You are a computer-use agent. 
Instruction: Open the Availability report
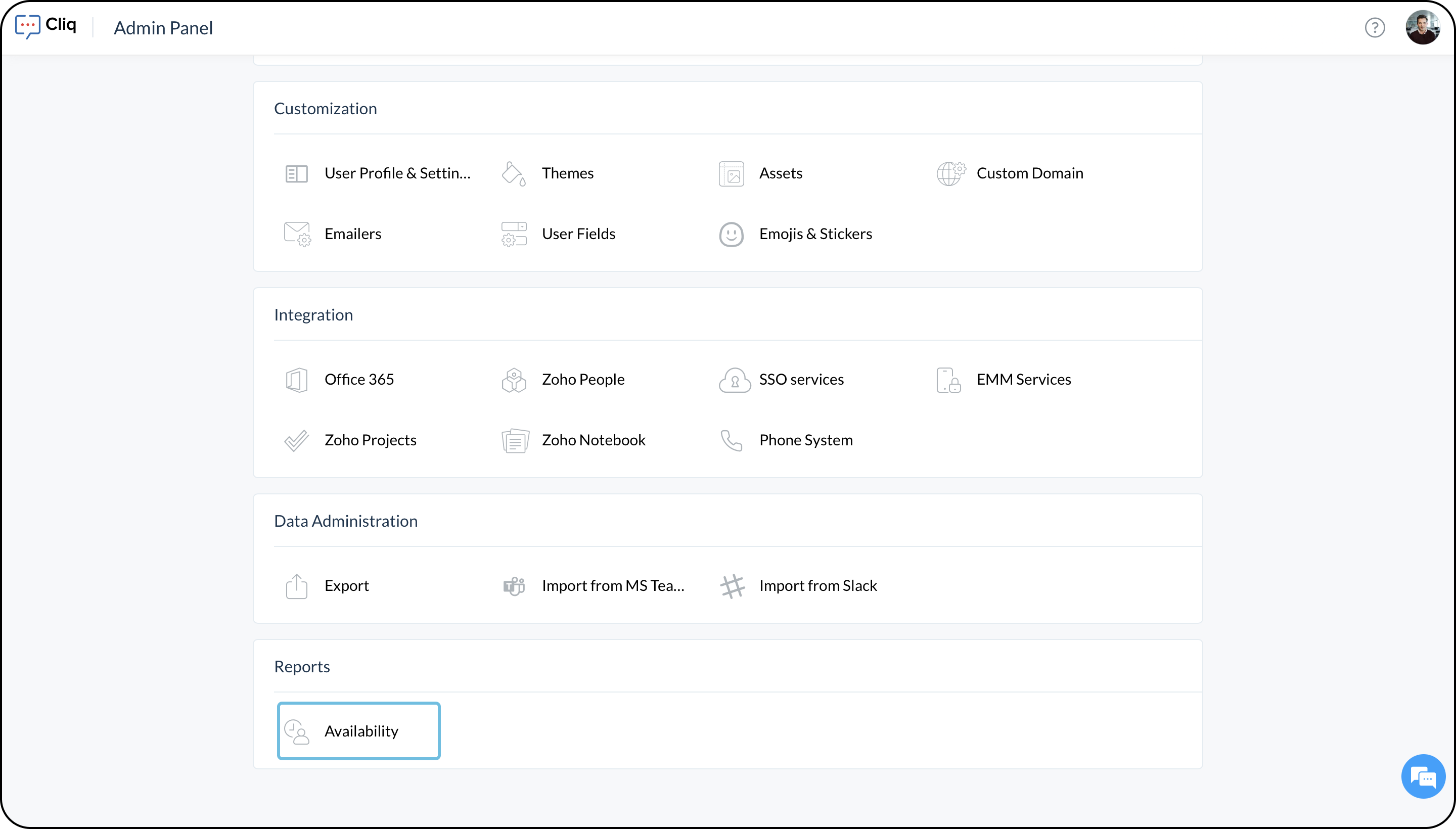[359, 731]
